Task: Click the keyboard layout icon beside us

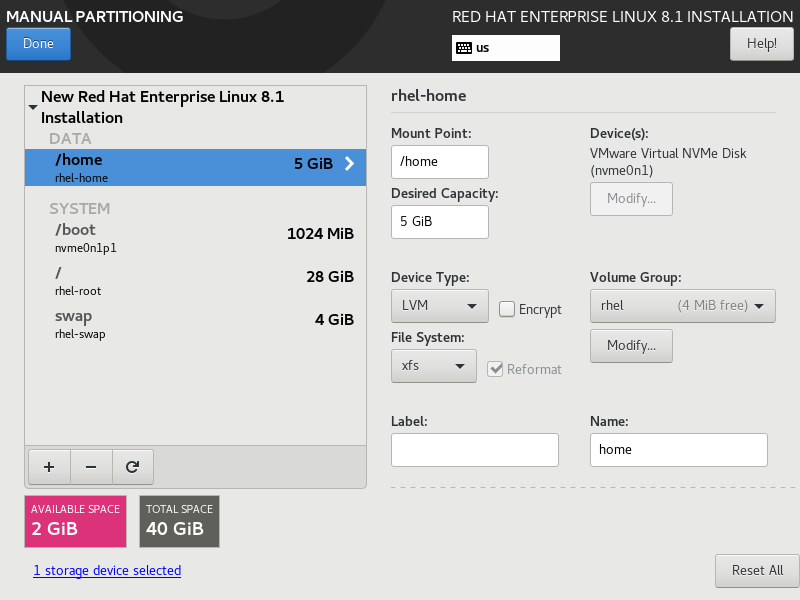Action: 464,48
